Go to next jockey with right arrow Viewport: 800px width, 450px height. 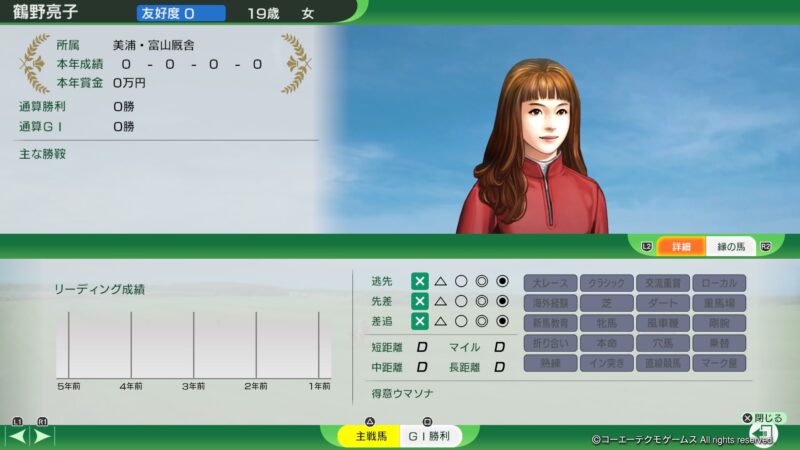[x=42, y=437]
